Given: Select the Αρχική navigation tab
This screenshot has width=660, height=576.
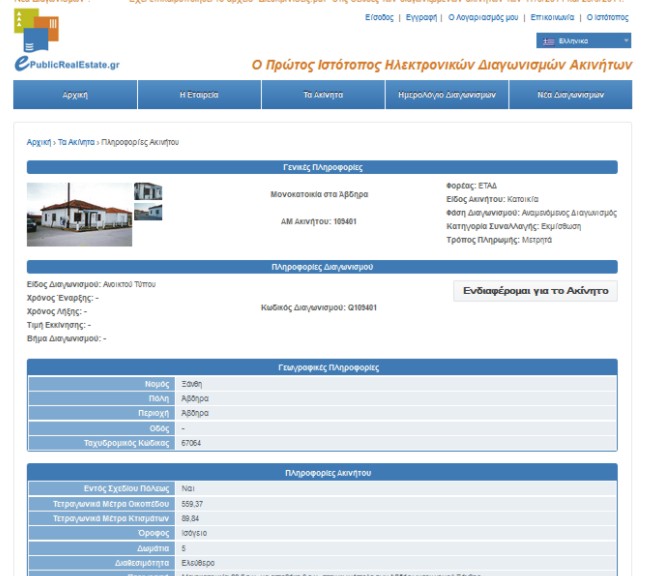Looking at the screenshot, I should click(x=75, y=95).
